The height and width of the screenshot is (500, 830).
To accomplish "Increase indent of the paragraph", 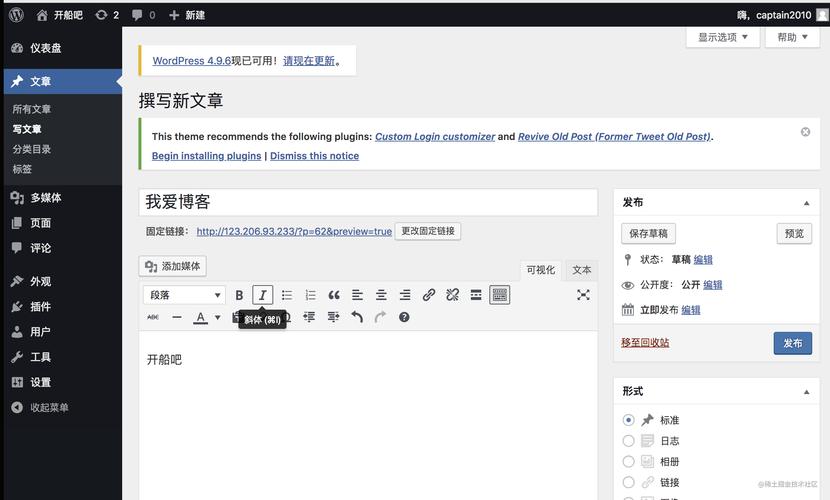I will pyautogui.click(x=333, y=317).
